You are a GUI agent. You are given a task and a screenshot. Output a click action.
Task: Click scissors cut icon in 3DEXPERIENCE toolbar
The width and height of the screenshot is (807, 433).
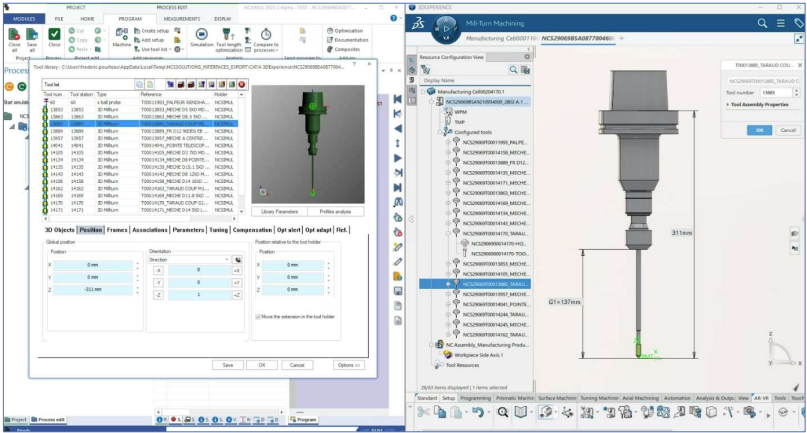[x=423, y=412]
